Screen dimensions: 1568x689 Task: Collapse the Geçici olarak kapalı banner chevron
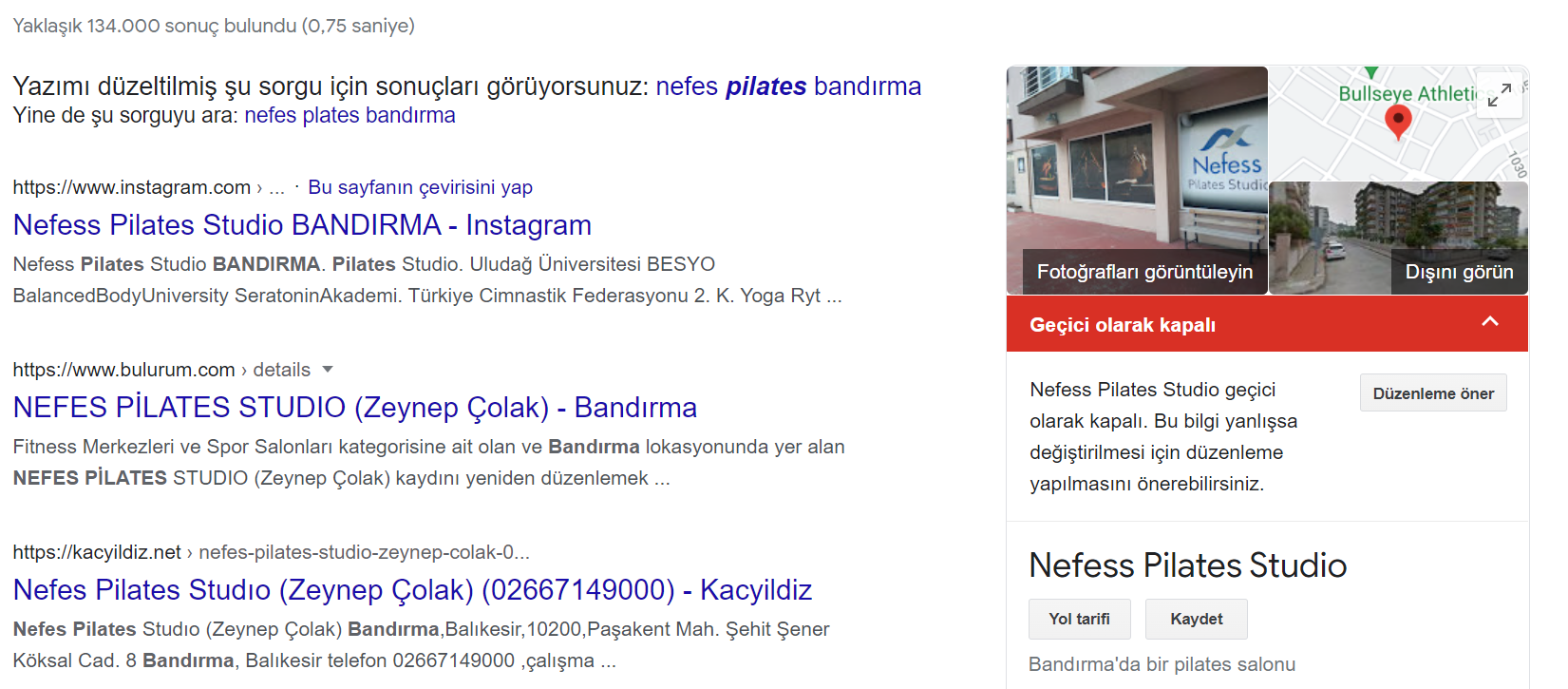click(1490, 321)
